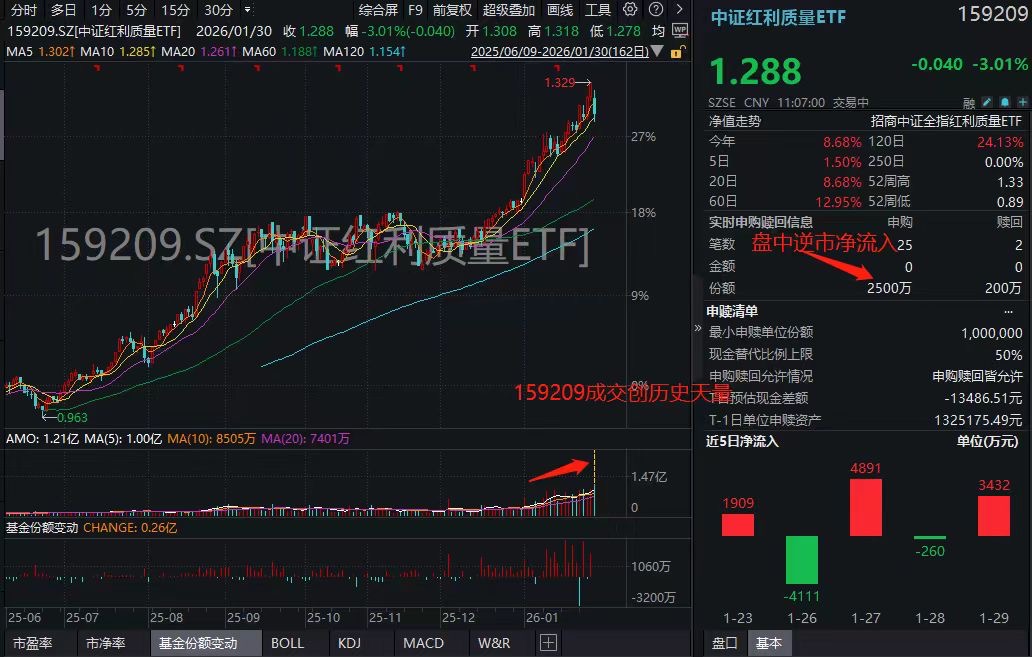Screen dimensions: 1032x657
Task: Click the pencil edit icon in quote panel
Action: 988,100
